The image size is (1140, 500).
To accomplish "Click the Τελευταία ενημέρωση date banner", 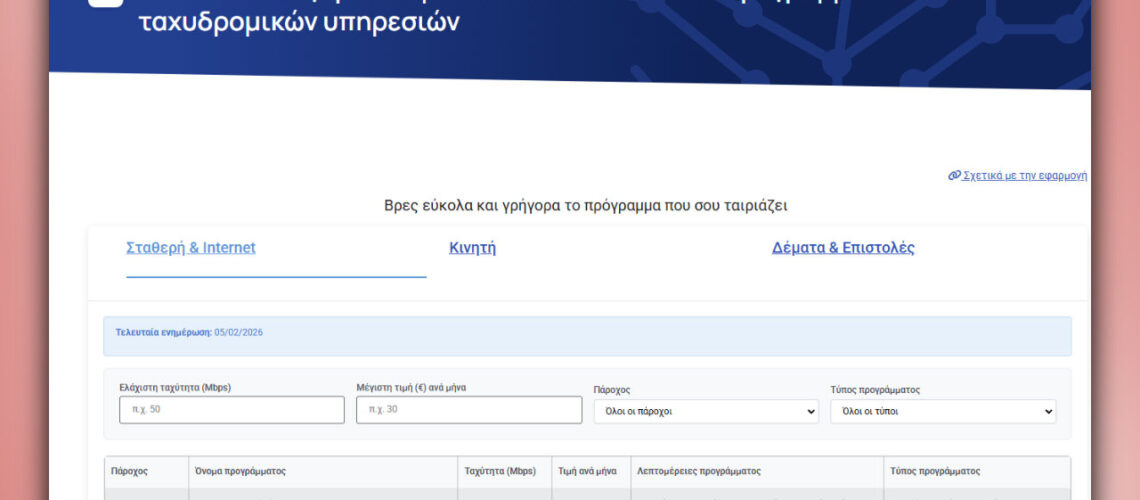I will click(x=189, y=332).
